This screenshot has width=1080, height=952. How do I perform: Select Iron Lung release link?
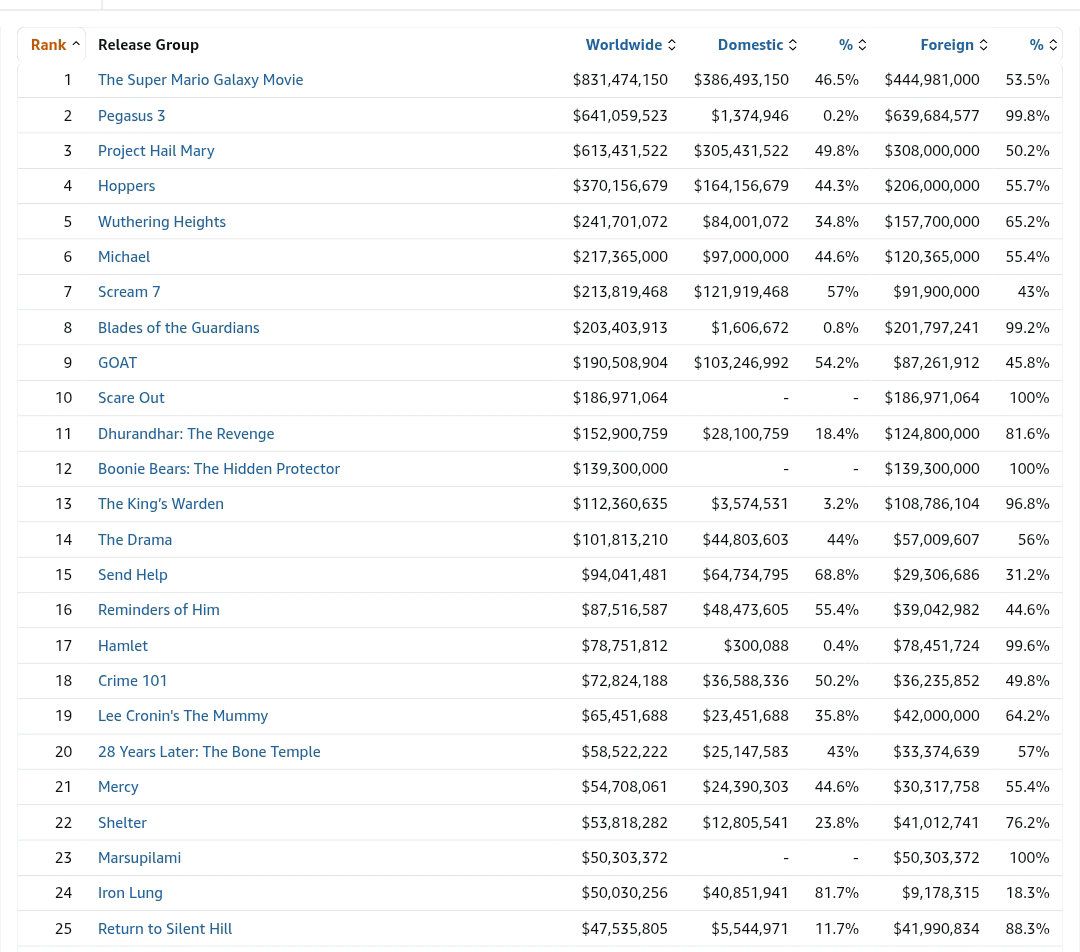[x=130, y=892]
